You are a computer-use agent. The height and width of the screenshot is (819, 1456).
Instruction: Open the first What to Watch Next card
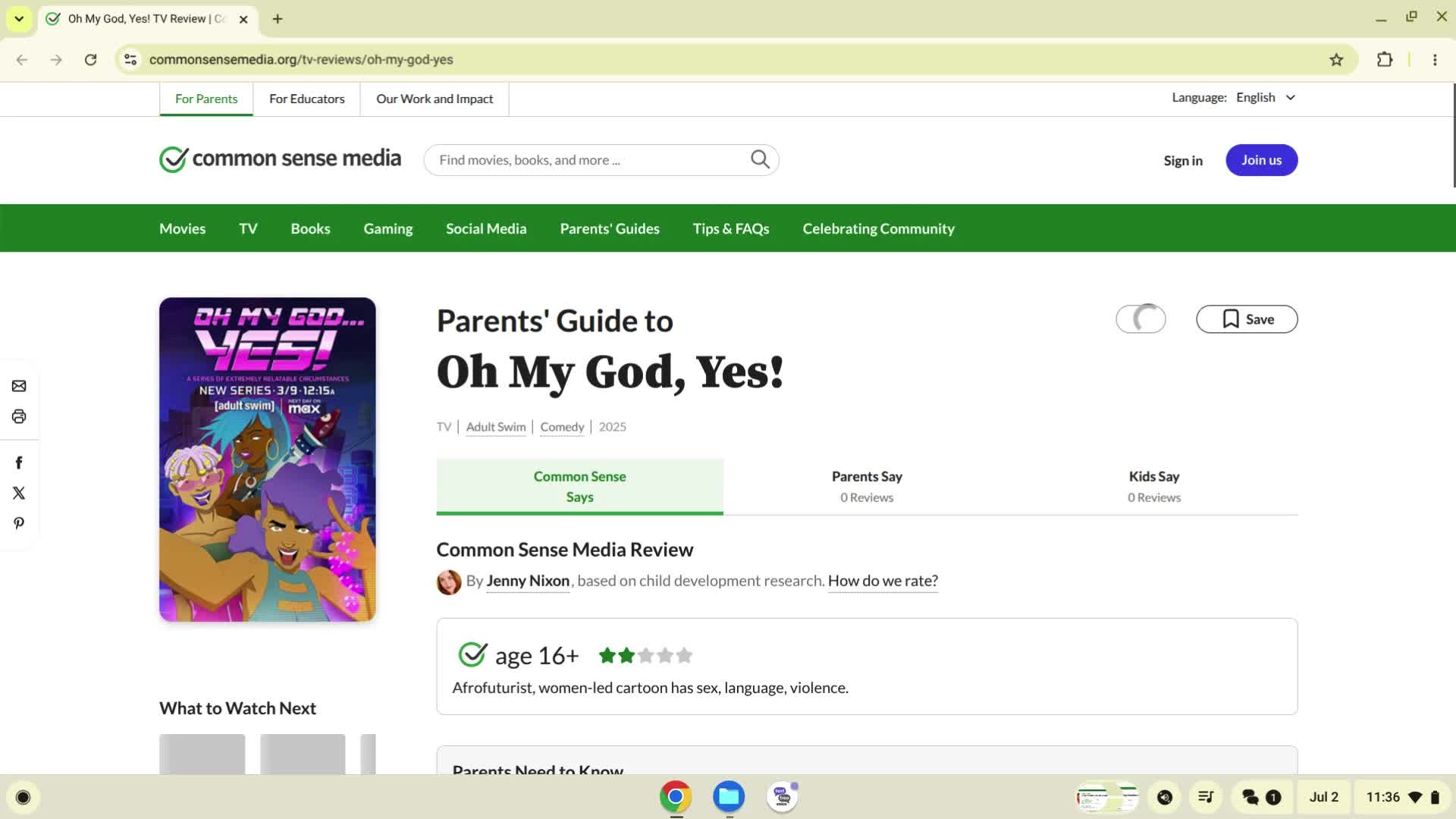click(x=202, y=754)
